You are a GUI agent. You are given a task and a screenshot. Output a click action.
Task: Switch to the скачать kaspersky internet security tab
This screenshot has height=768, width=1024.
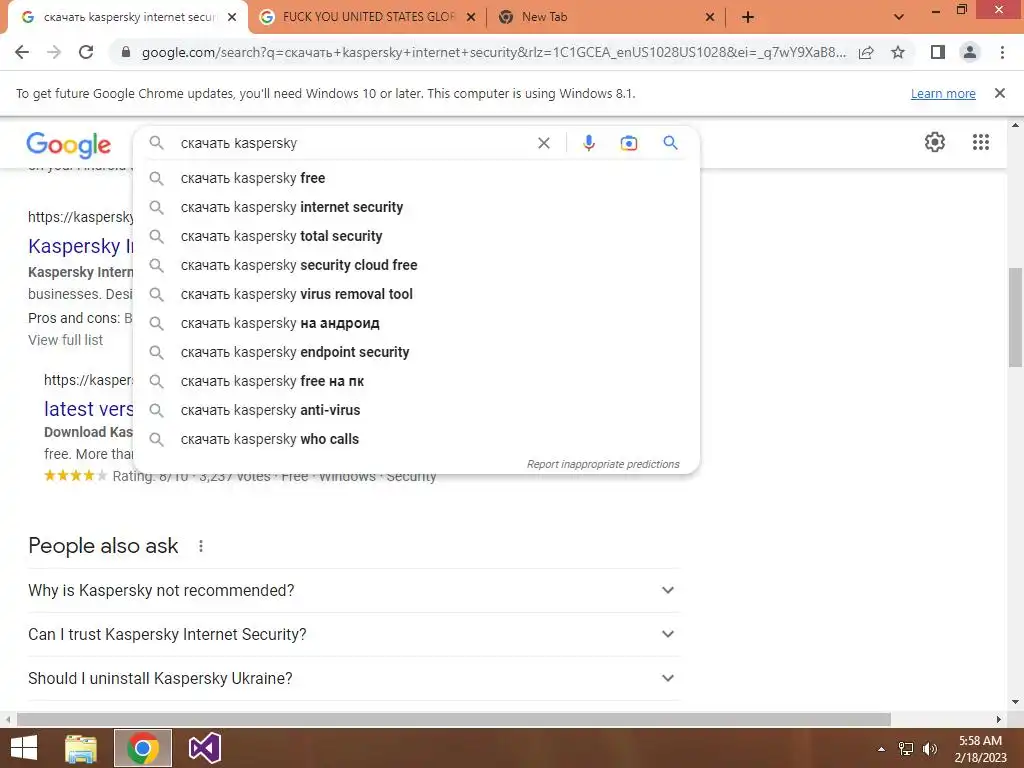pyautogui.click(x=129, y=17)
